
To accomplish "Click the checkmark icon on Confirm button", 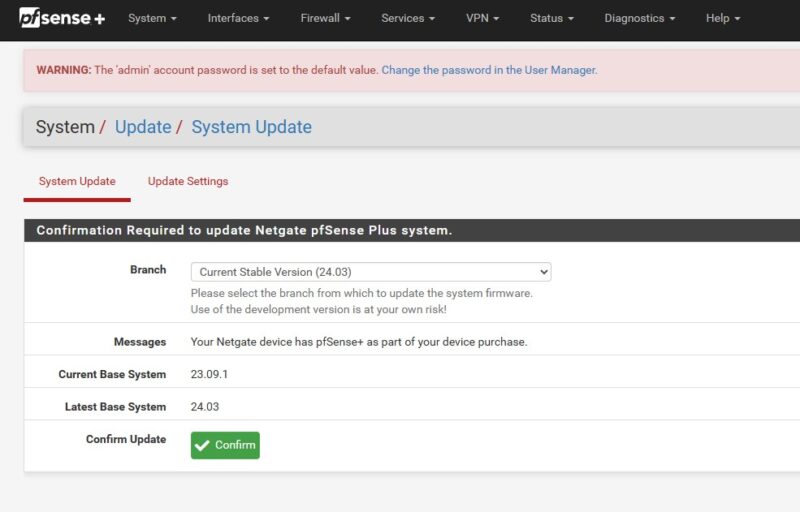I will pos(203,445).
